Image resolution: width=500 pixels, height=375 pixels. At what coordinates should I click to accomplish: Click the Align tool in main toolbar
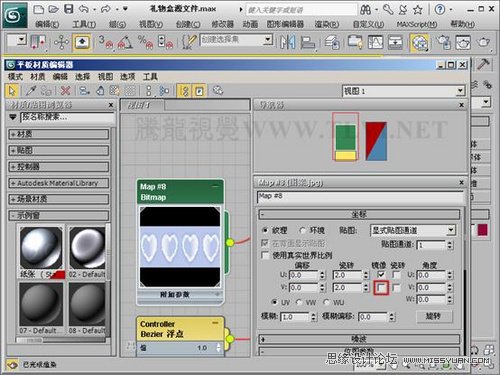click(308, 42)
